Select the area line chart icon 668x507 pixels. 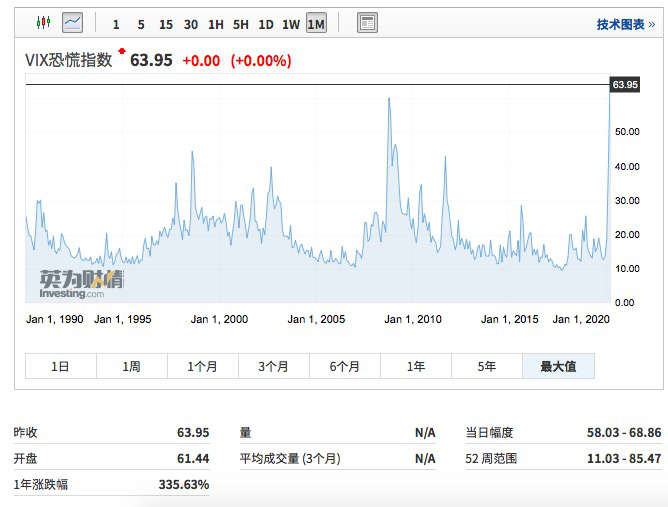[72, 23]
